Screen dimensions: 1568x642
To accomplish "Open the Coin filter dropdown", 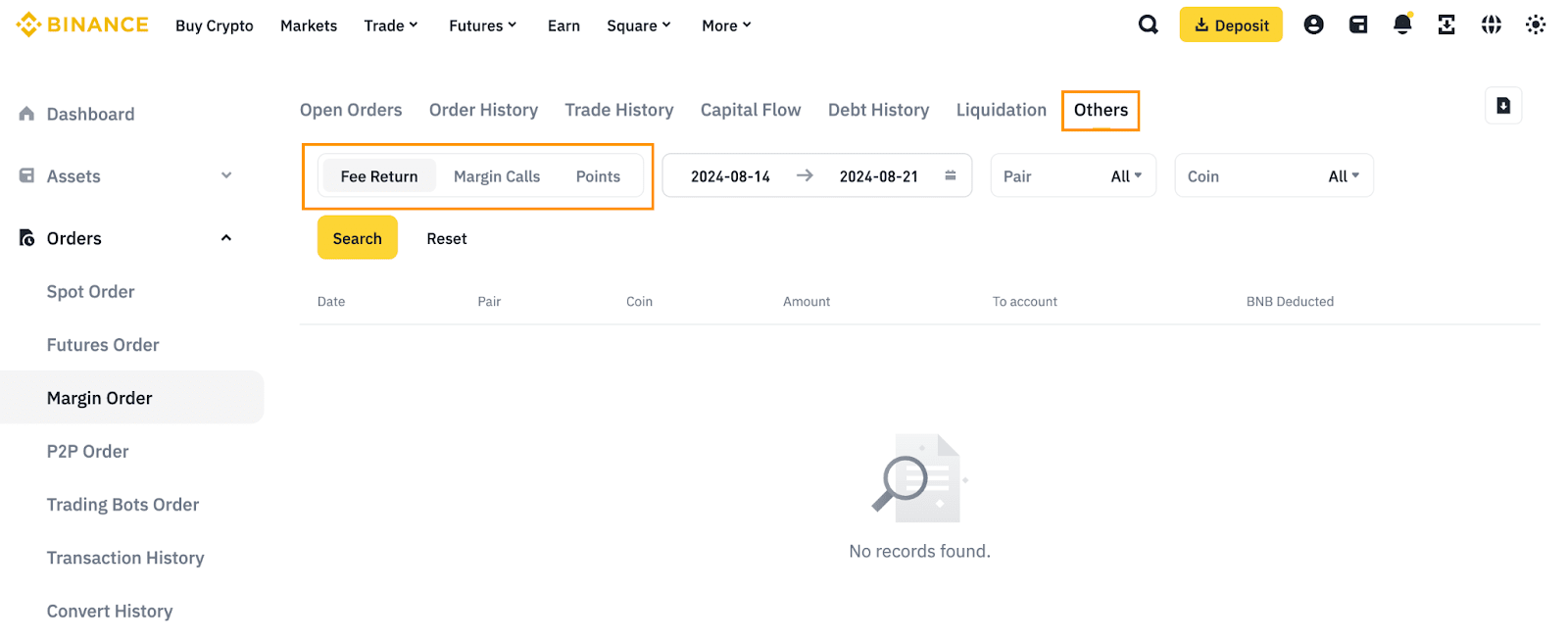I will click(x=1274, y=175).
